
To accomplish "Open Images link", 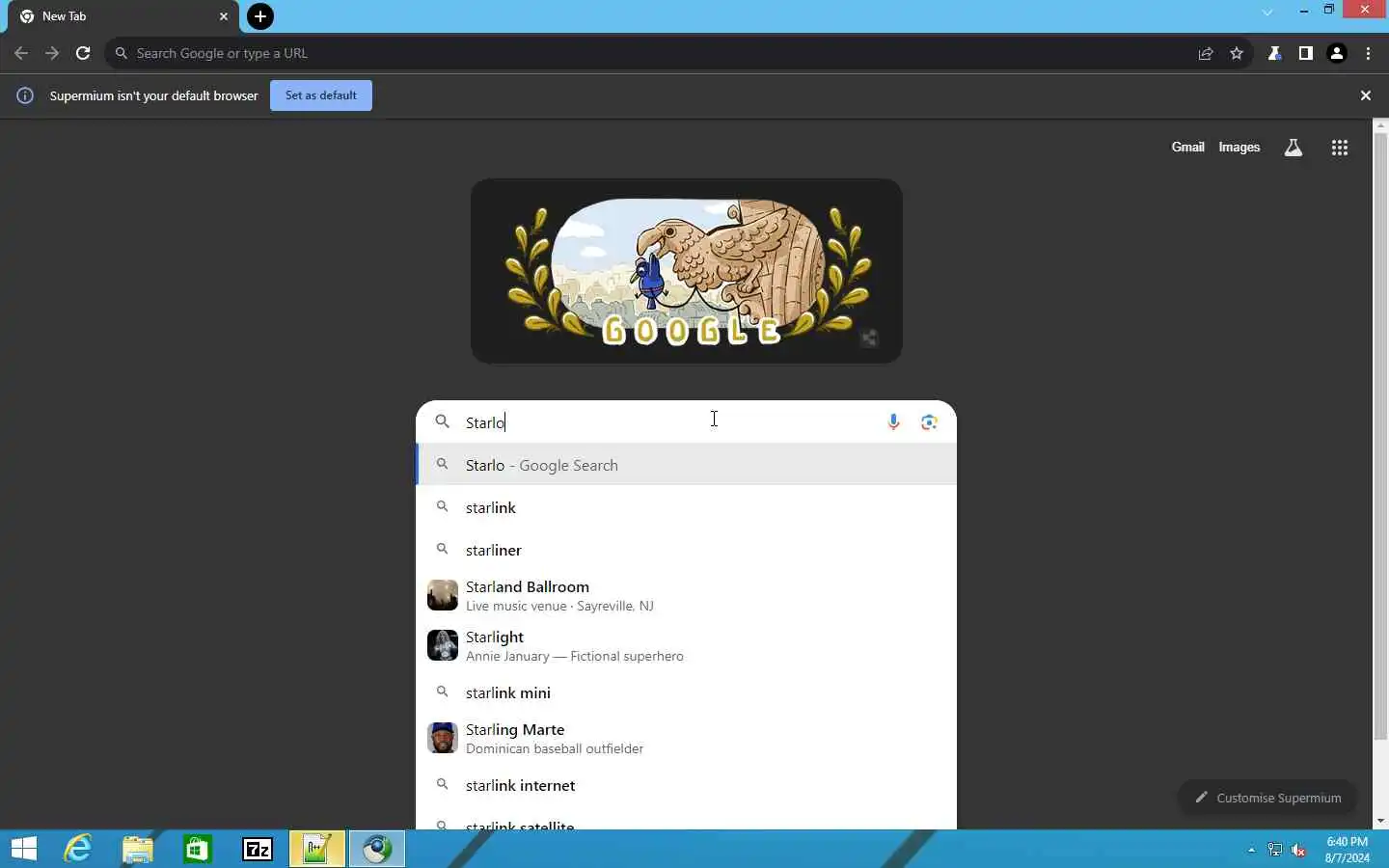I will click(x=1239, y=147).
